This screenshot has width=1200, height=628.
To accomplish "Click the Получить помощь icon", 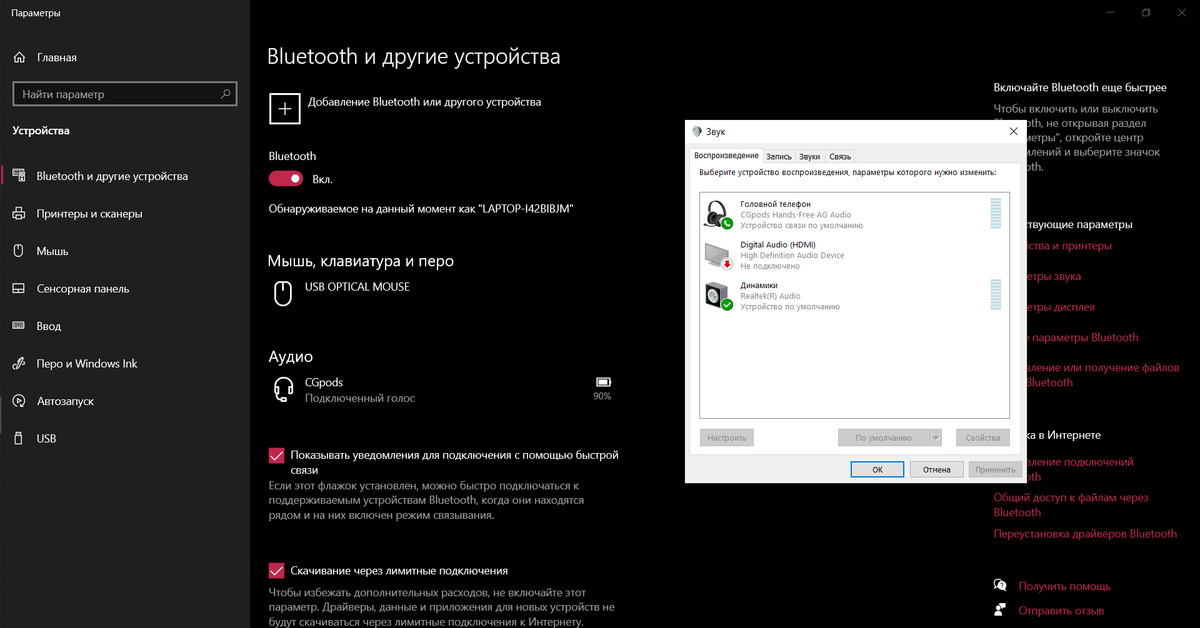I will point(1000,585).
